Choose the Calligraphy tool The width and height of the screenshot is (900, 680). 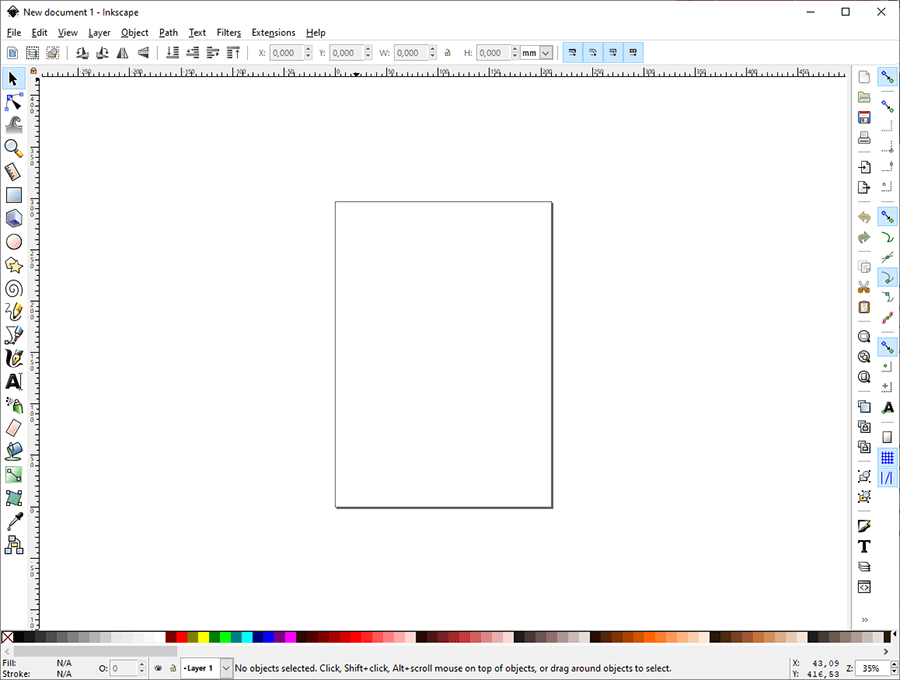pyautogui.click(x=13, y=358)
